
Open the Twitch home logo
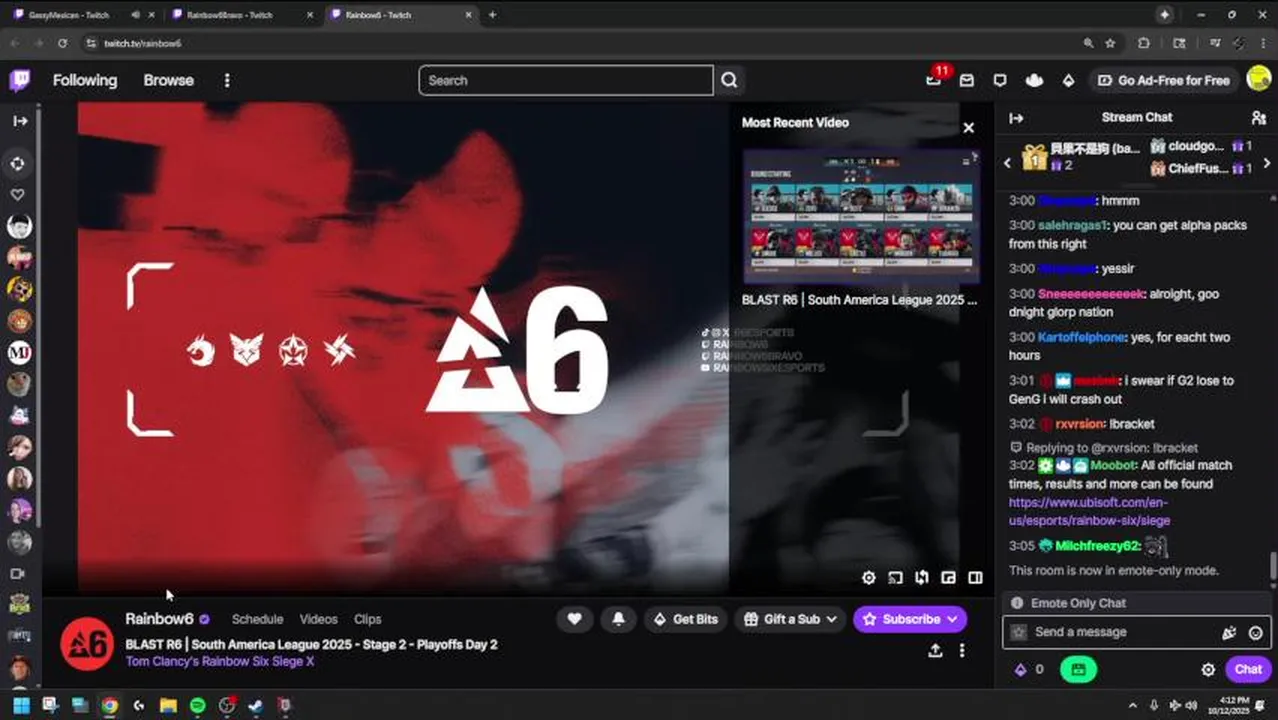(x=20, y=80)
